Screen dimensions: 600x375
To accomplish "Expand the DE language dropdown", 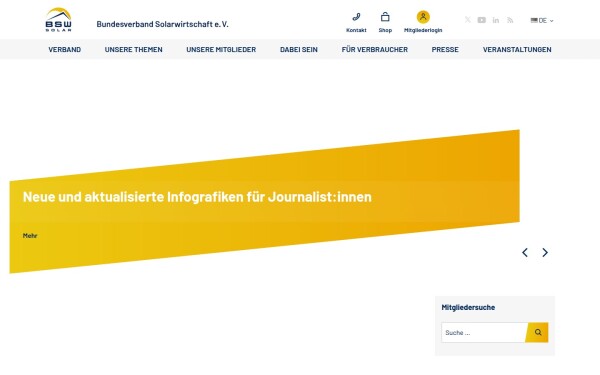I will (542, 21).
